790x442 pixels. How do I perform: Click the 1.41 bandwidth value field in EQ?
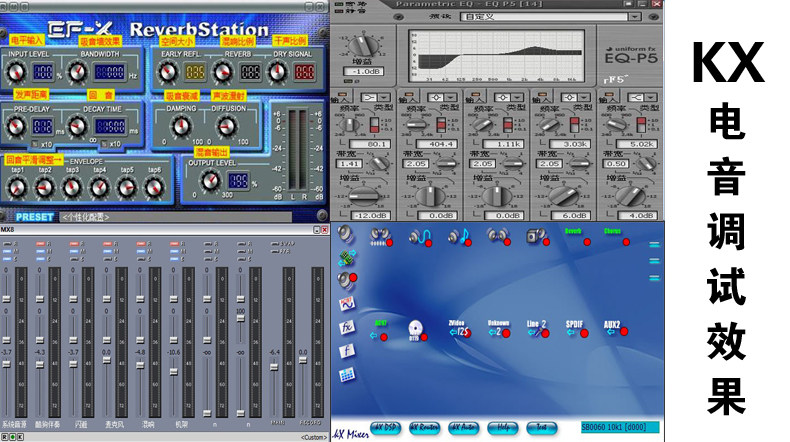[350, 164]
